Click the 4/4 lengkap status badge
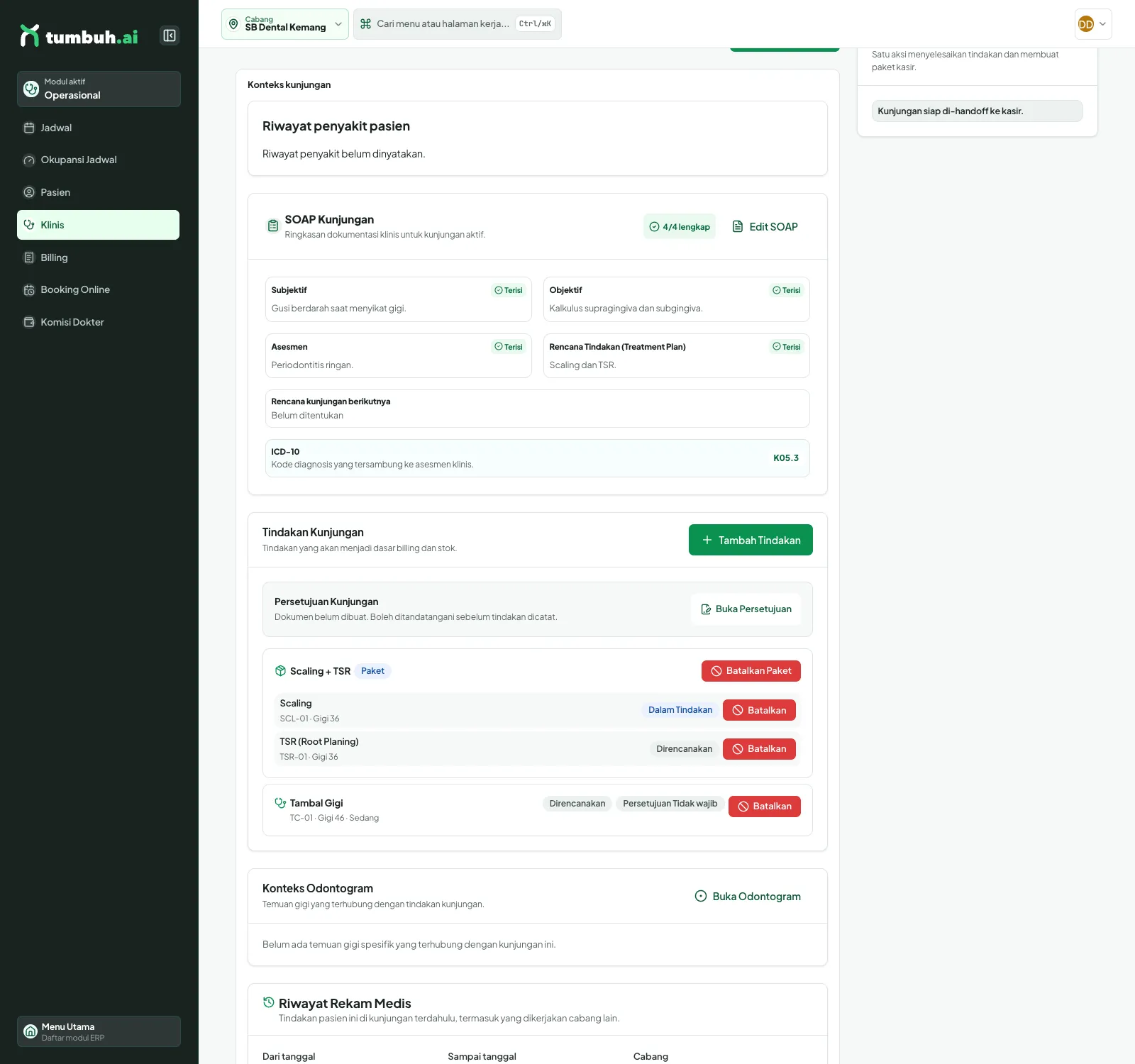1135x1064 pixels. pyautogui.click(x=680, y=226)
